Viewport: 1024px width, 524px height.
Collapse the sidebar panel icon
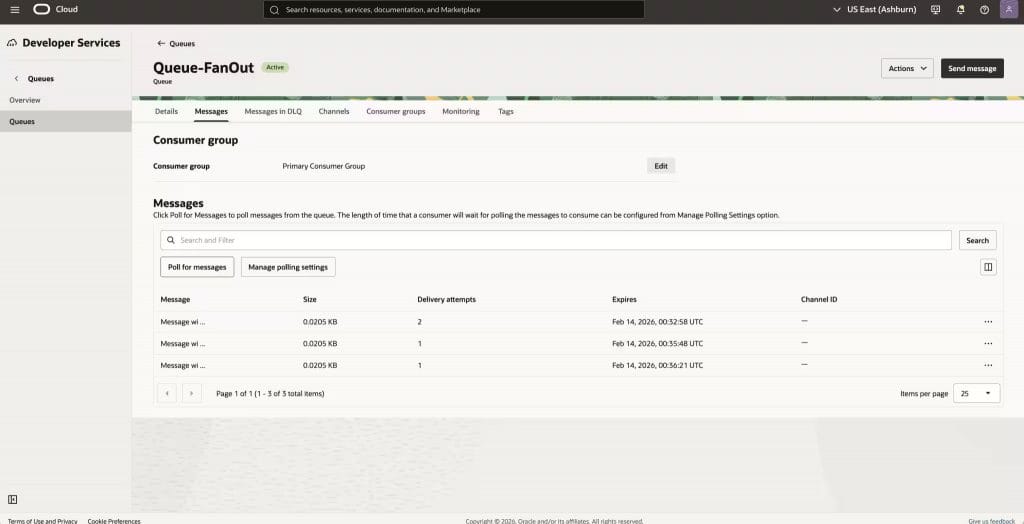coord(12,499)
